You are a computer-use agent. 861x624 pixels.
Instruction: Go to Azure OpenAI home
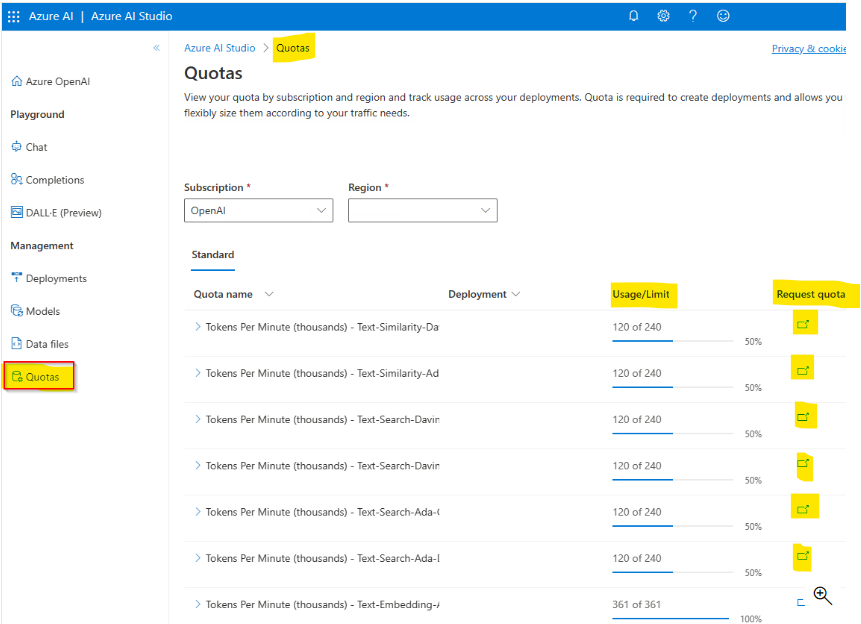point(51,81)
